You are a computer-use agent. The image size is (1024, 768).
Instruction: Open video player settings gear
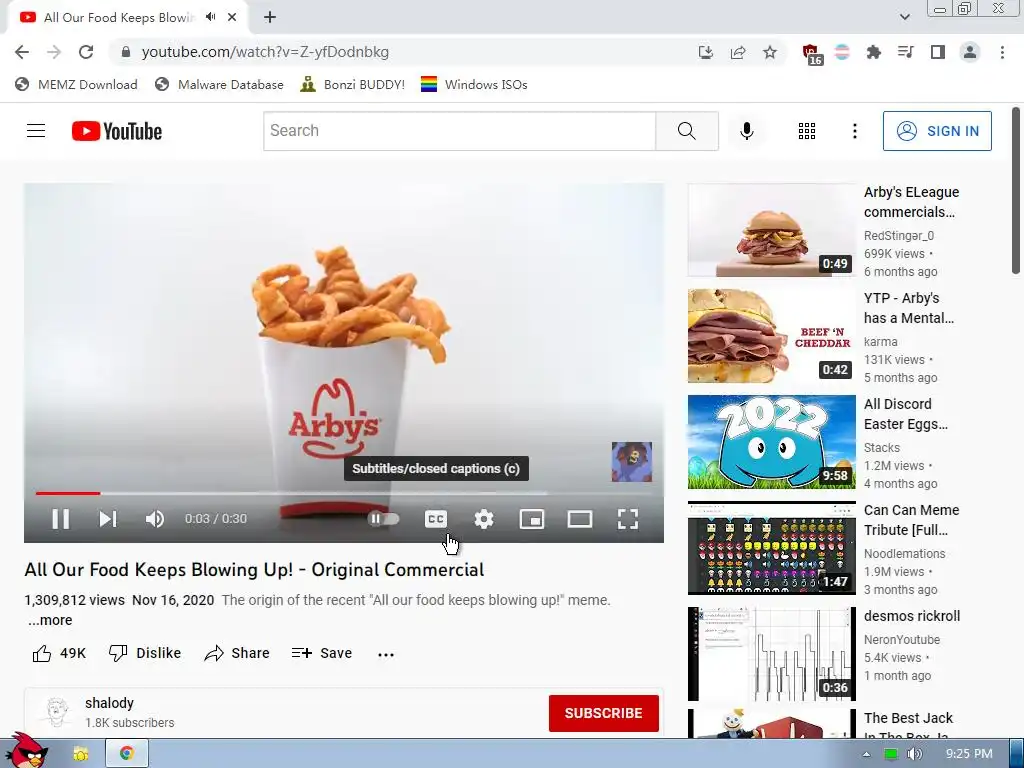point(484,519)
